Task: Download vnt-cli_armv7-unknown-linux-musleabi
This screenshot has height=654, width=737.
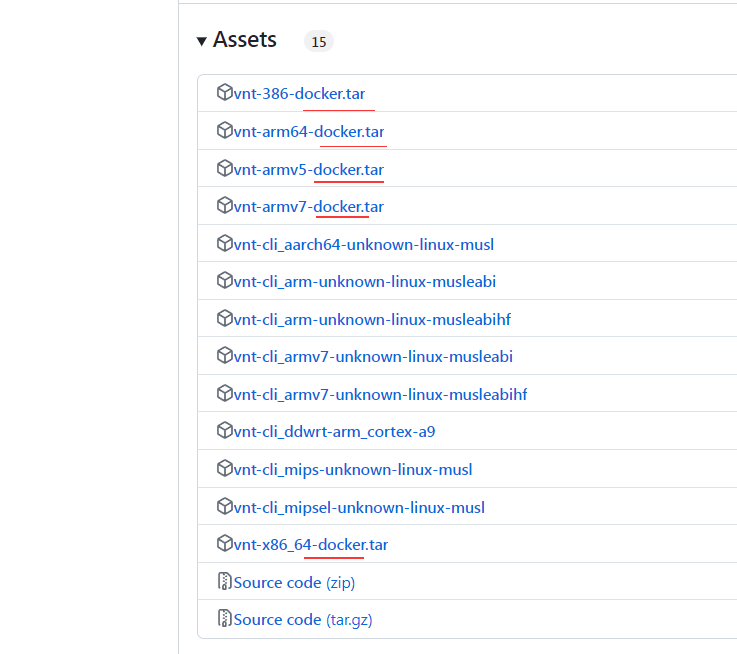Action: [x=373, y=357]
